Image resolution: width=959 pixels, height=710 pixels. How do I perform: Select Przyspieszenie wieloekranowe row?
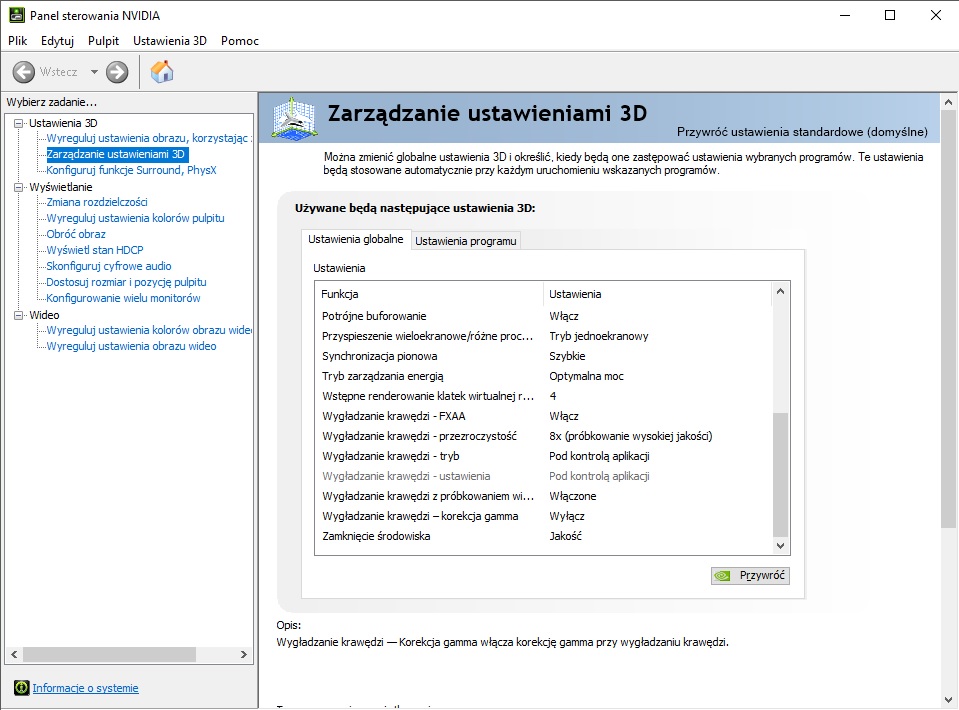(x=544, y=336)
